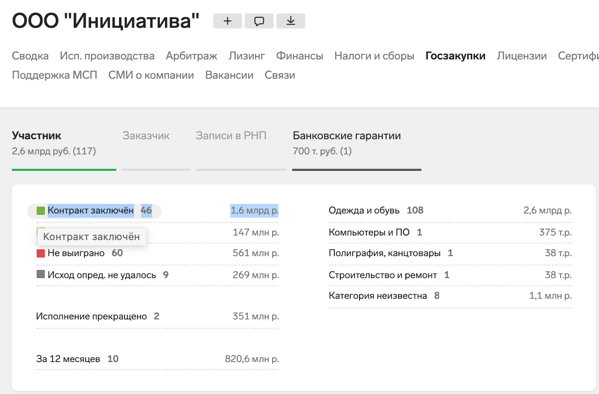
Task: Open the Лизинг tab
Action: point(247,56)
